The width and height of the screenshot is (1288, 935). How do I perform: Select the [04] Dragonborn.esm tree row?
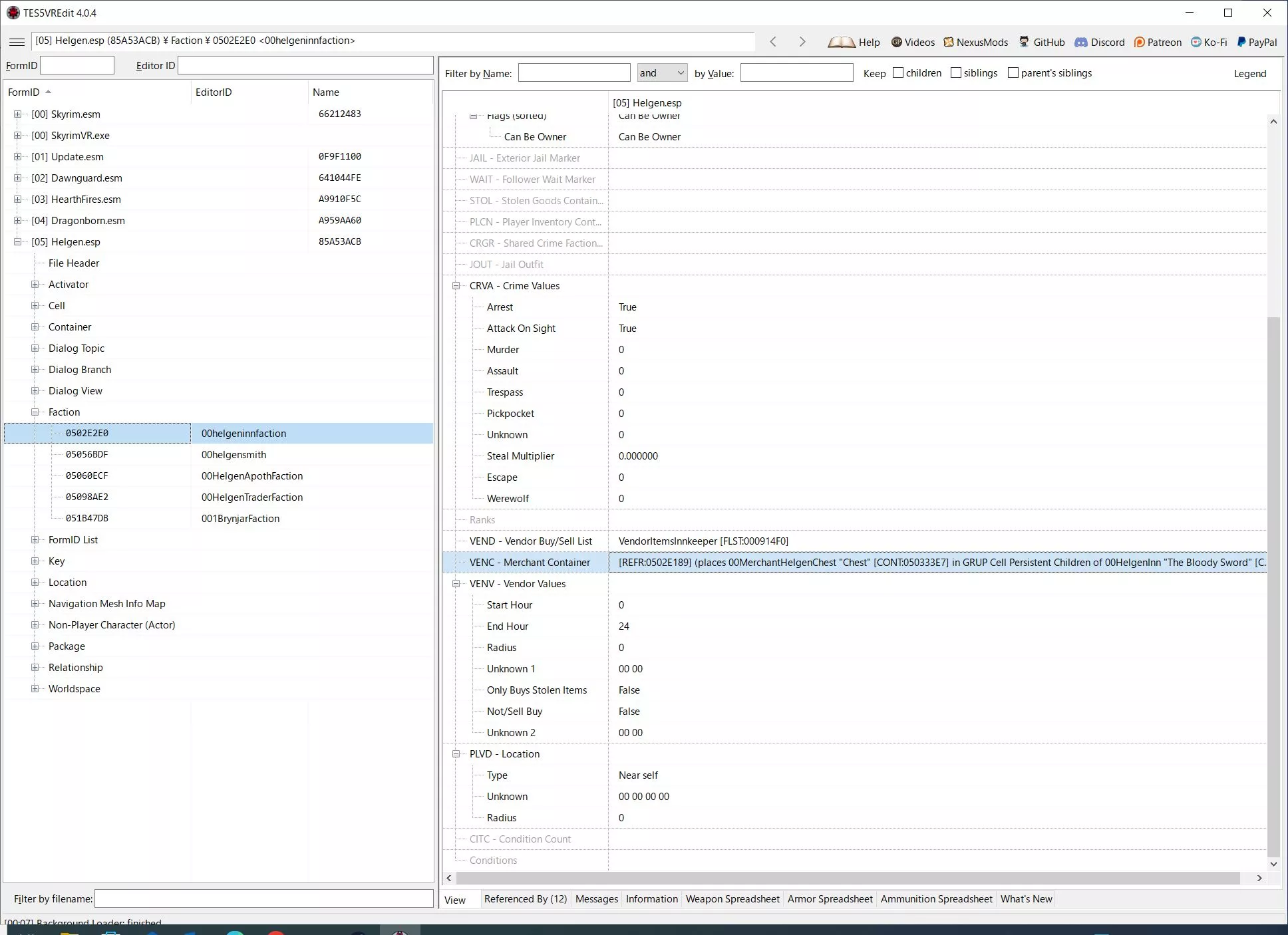[x=218, y=220]
